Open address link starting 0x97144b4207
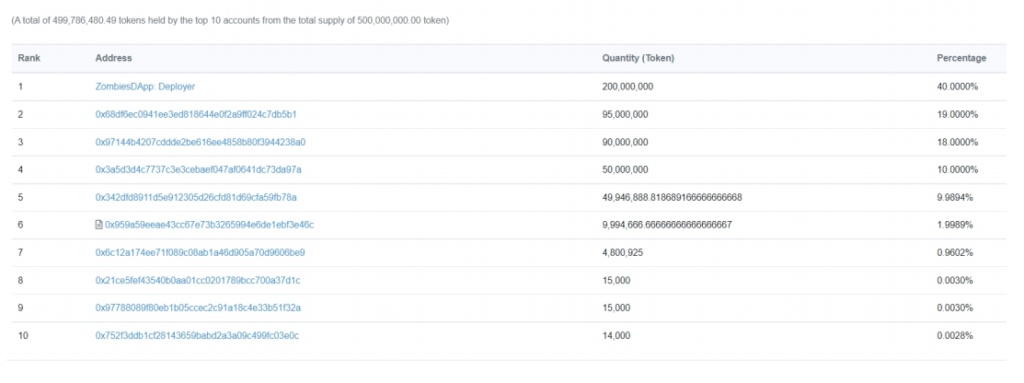Image resolution: width=1024 pixels, height=383 pixels. click(x=200, y=142)
